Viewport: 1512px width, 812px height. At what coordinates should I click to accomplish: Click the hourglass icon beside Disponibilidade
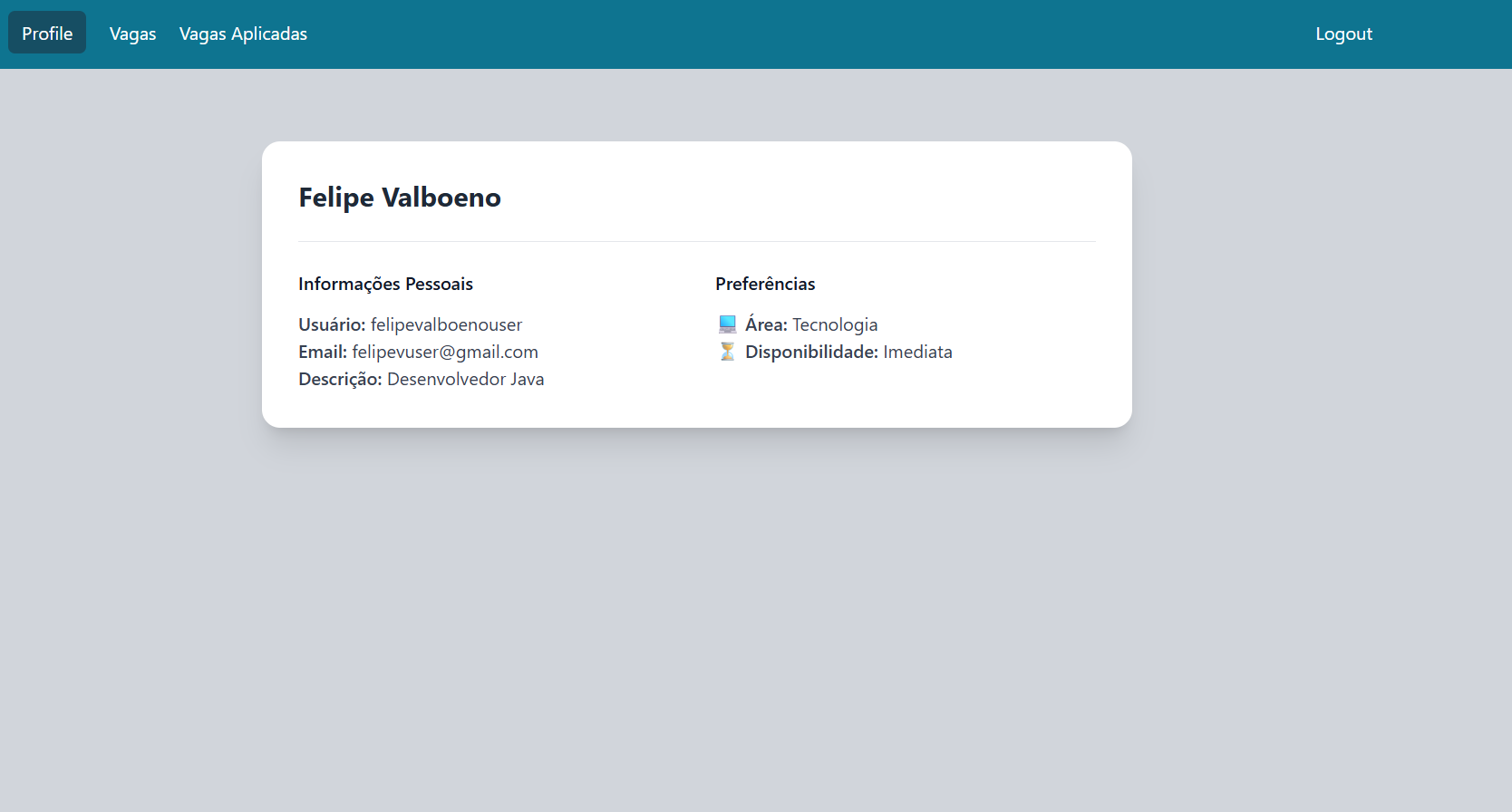pos(727,352)
